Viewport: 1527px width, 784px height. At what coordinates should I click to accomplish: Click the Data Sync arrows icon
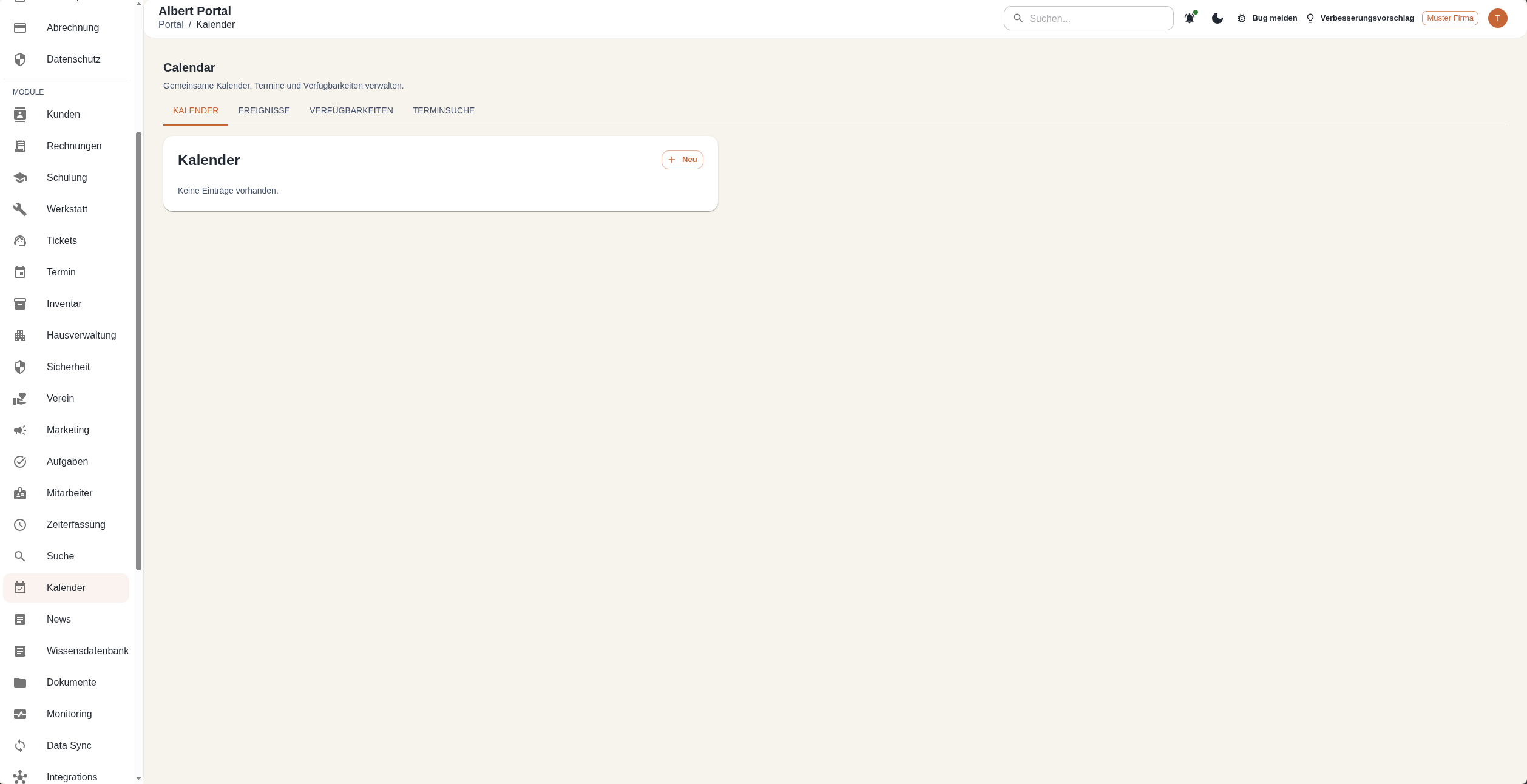click(20, 746)
